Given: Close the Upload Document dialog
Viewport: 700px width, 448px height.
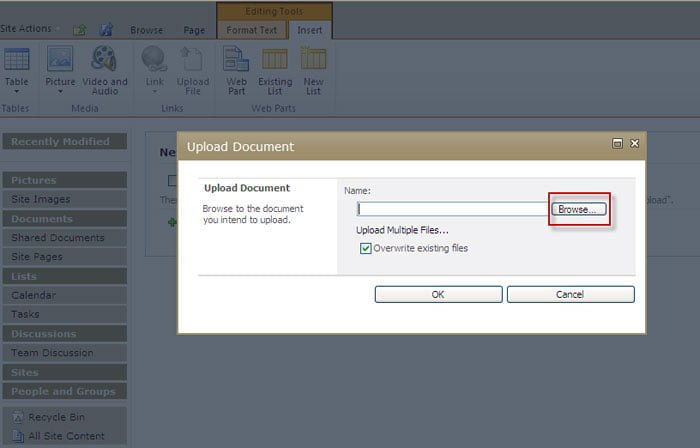Looking at the screenshot, I should [x=634, y=143].
